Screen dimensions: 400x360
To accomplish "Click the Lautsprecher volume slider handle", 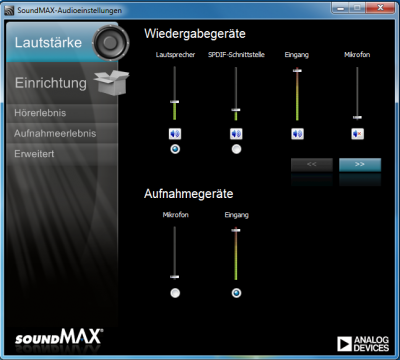I will [x=175, y=102].
